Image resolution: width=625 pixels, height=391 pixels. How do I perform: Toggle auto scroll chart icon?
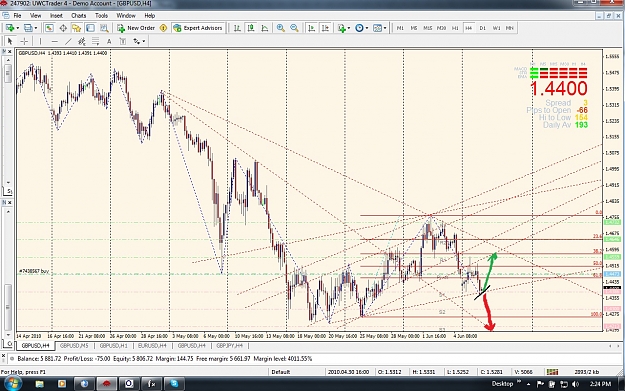[x=311, y=28]
